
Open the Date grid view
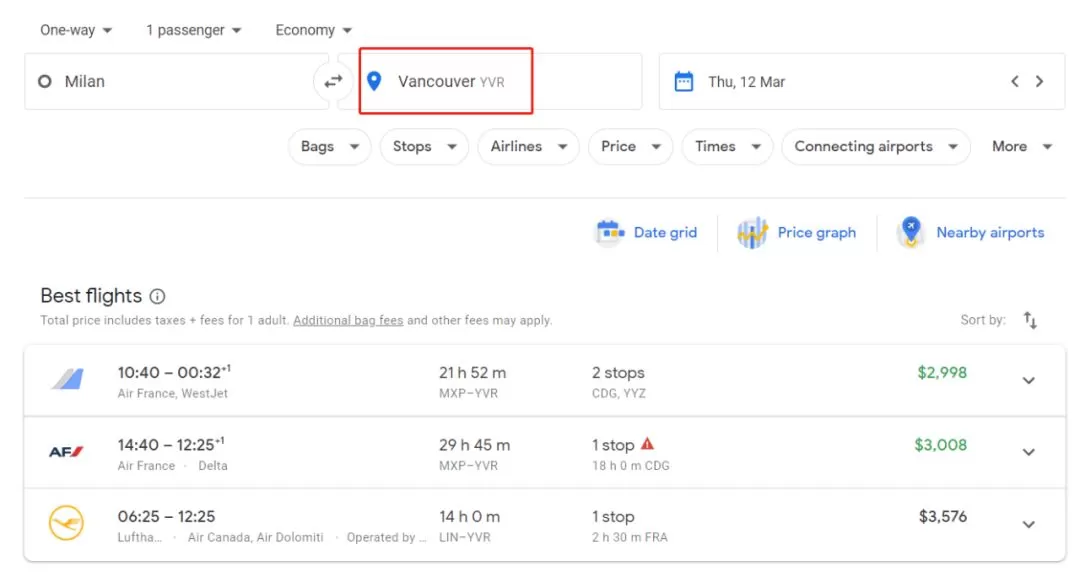(646, 233)
